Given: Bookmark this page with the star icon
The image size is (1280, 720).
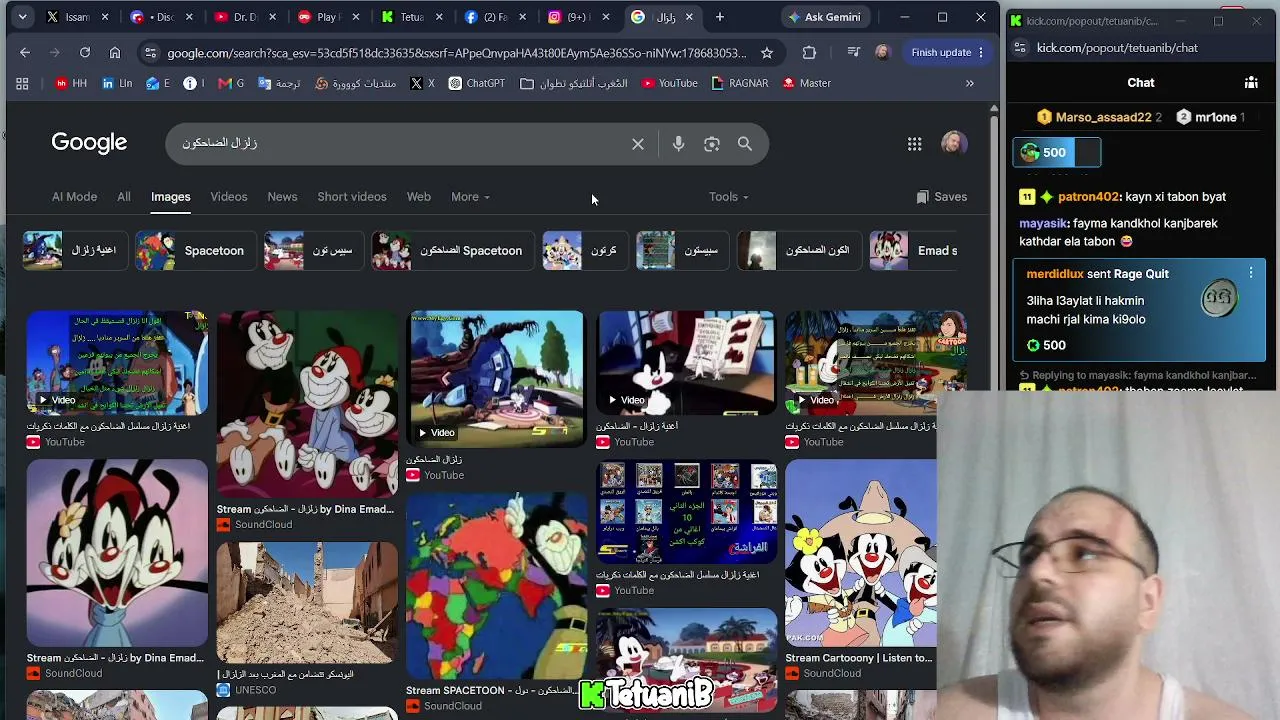Looking at the screenshot, I should pyautogui.click(x=767, y=52).
